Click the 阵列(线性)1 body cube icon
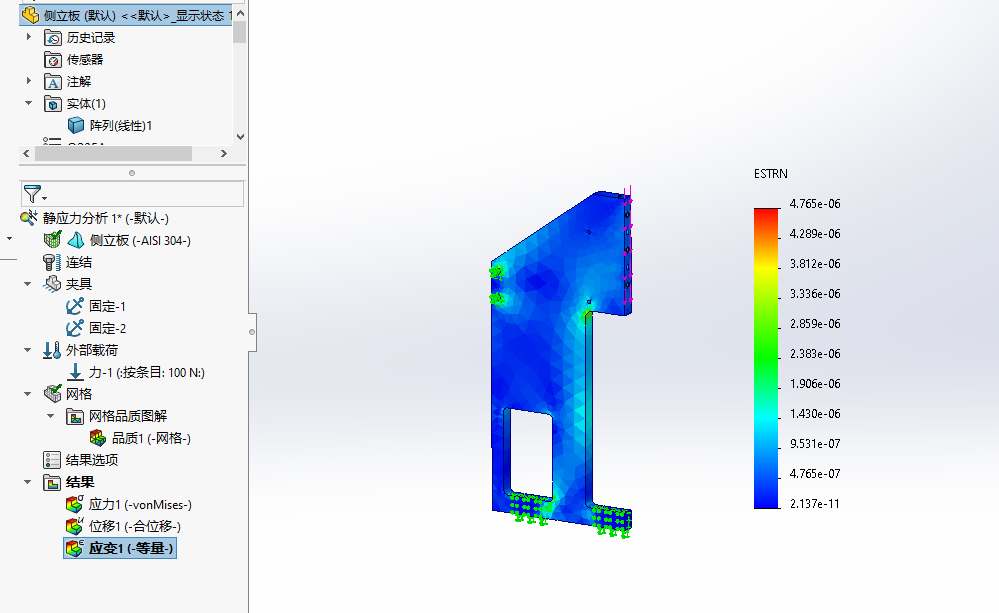This screenshot has height=613, width=999. click(x=76, y=126)
